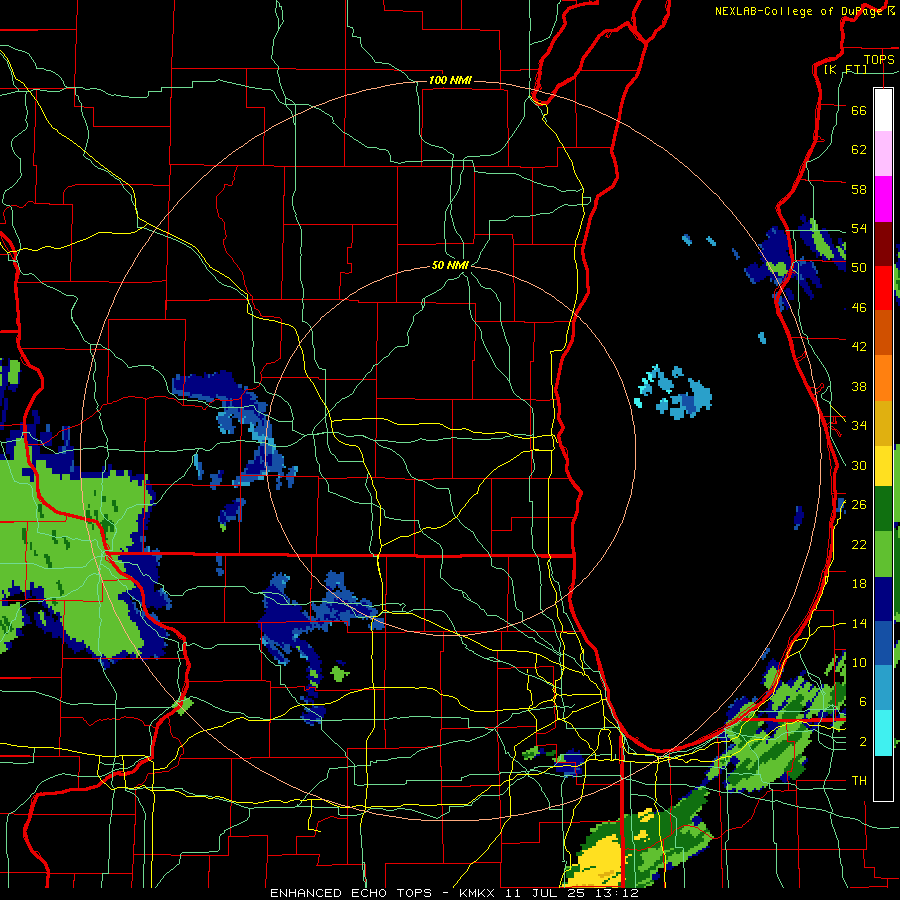
Task: Select the dark green legend swatch
Action: [883, 509]
